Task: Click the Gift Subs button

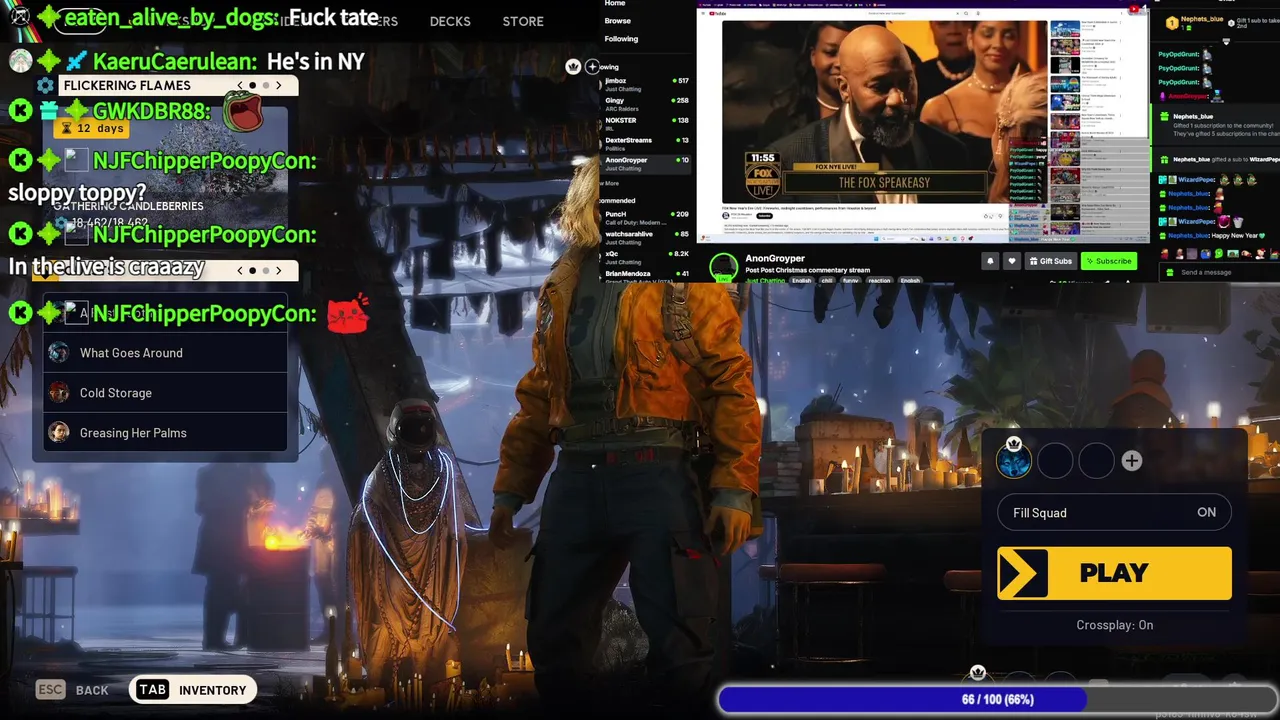Action: [x=1050, y=261]
